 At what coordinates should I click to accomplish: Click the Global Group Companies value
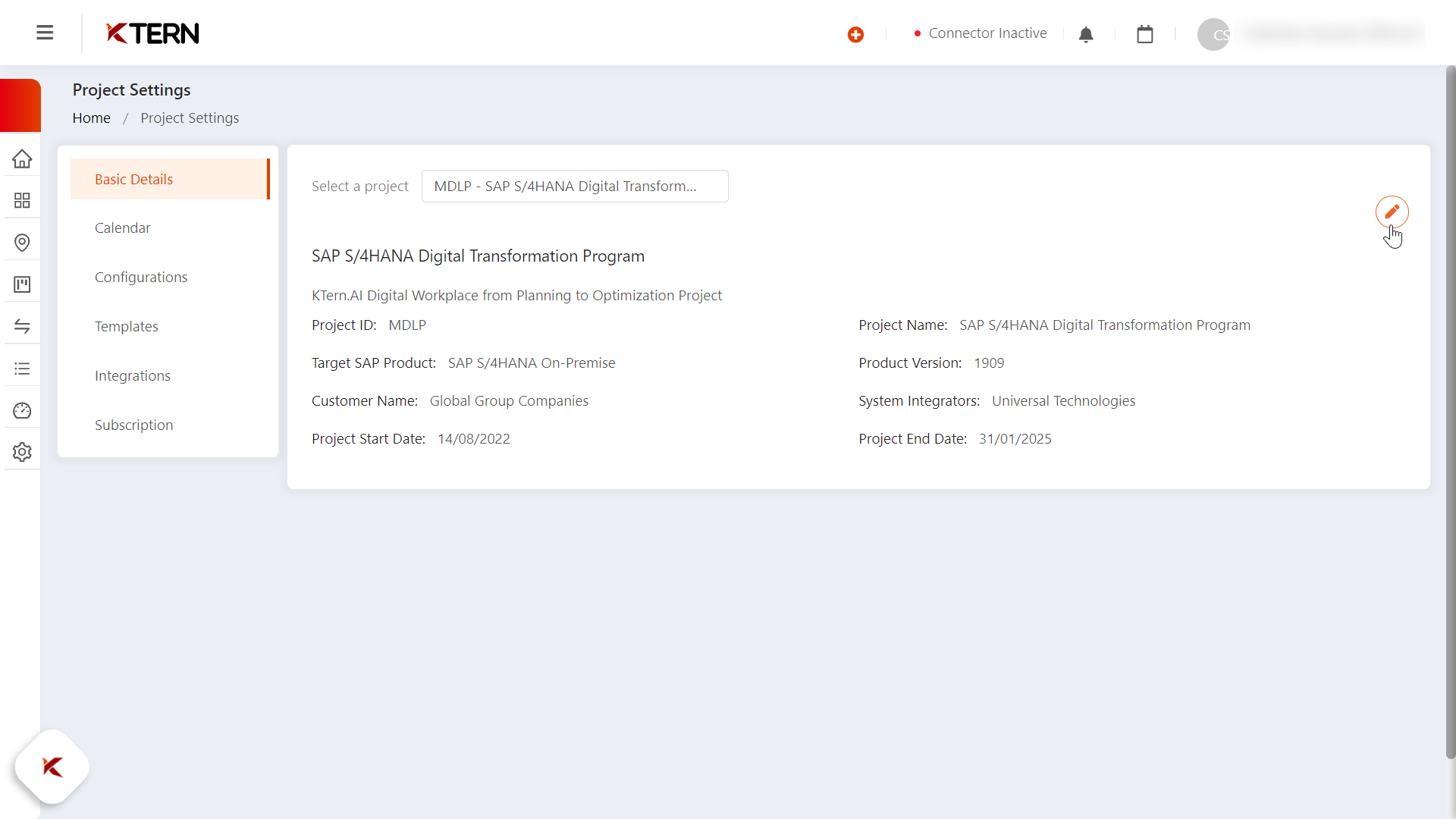tap(509, 401)
